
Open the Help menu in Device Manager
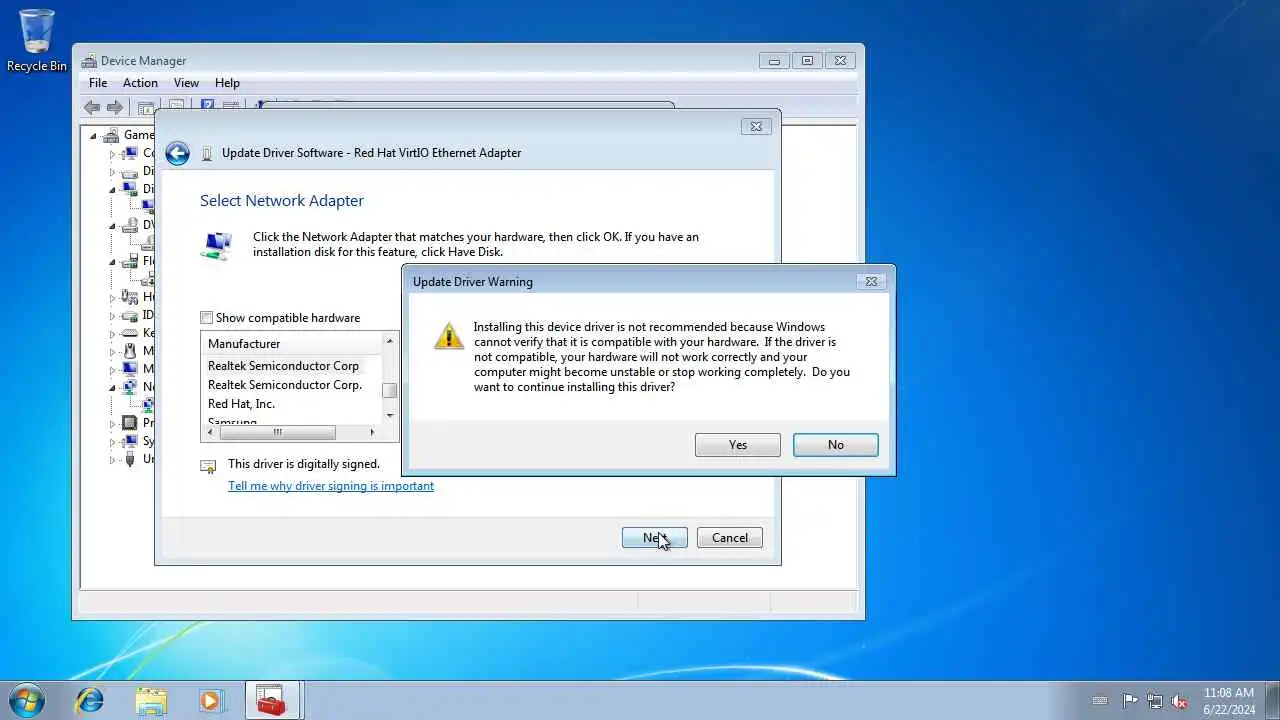click(x=227, y=83)
